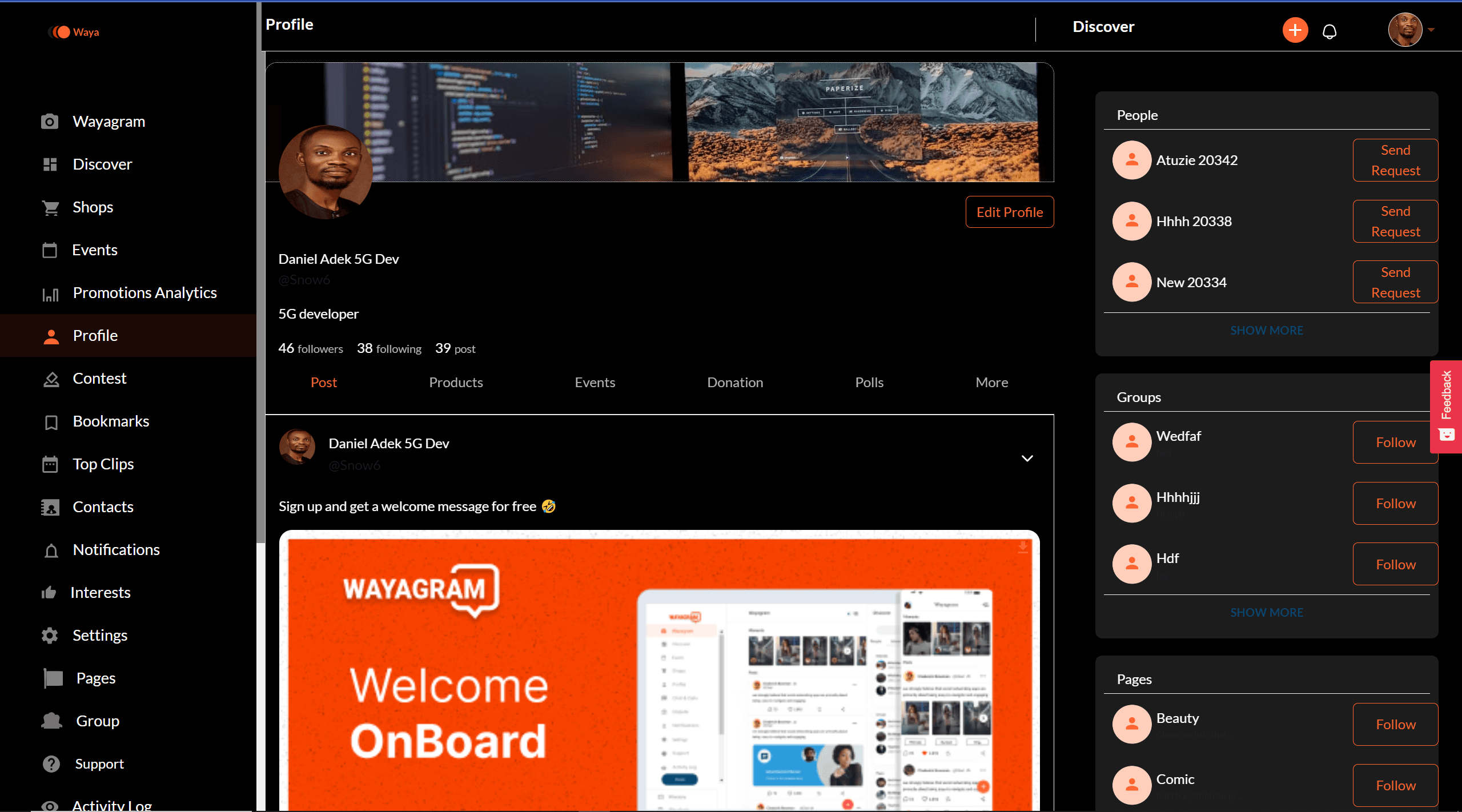The width and height of the screenshot is (1462, 812).
Task: Click the Interests thumbs-up icon
Action: tap(49, 592)
